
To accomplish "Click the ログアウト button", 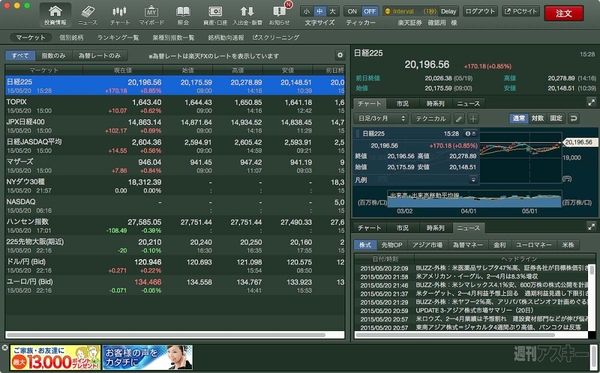I will 480,11.
